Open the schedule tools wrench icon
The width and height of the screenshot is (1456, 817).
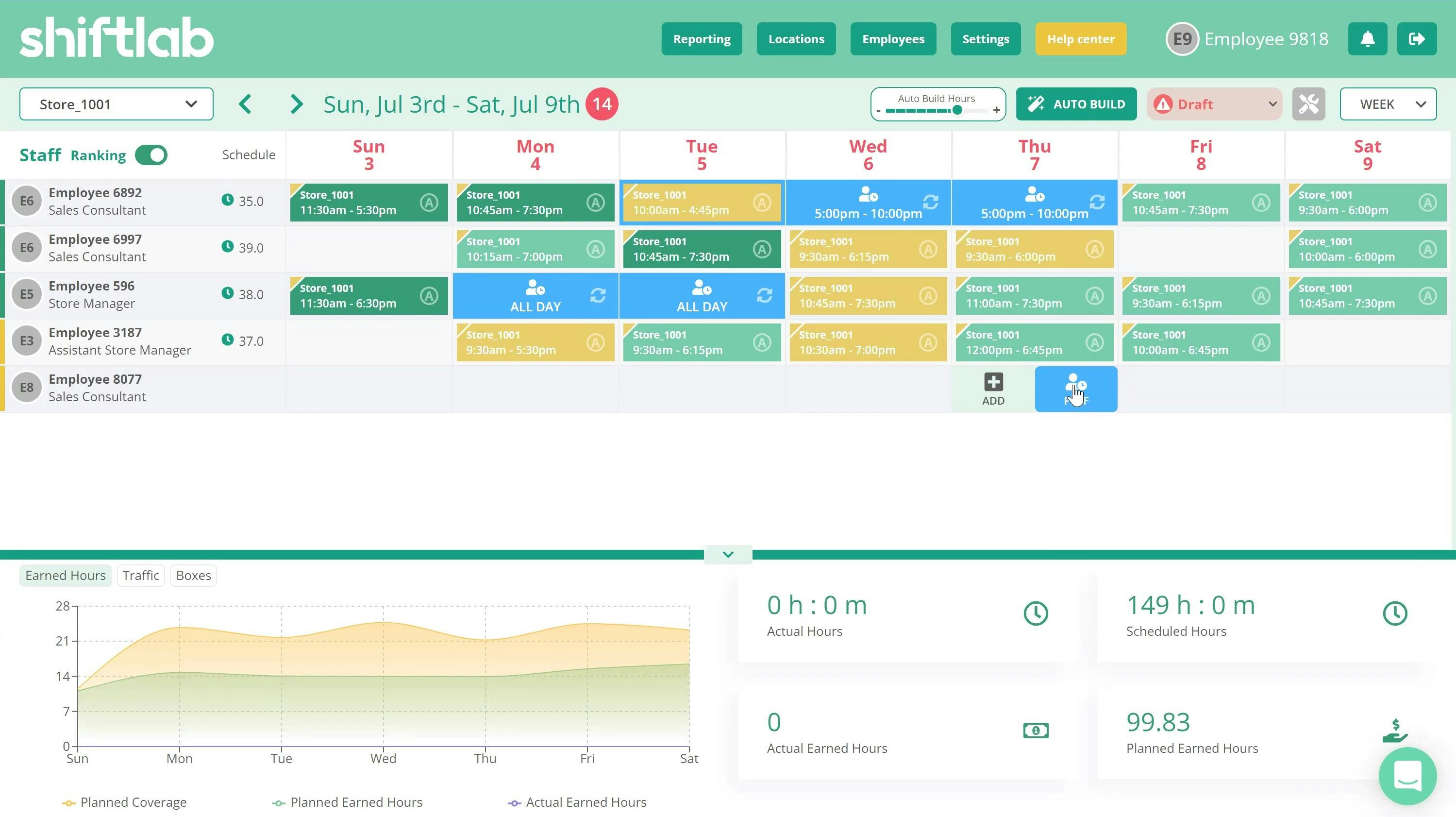tap(1308, 104)
